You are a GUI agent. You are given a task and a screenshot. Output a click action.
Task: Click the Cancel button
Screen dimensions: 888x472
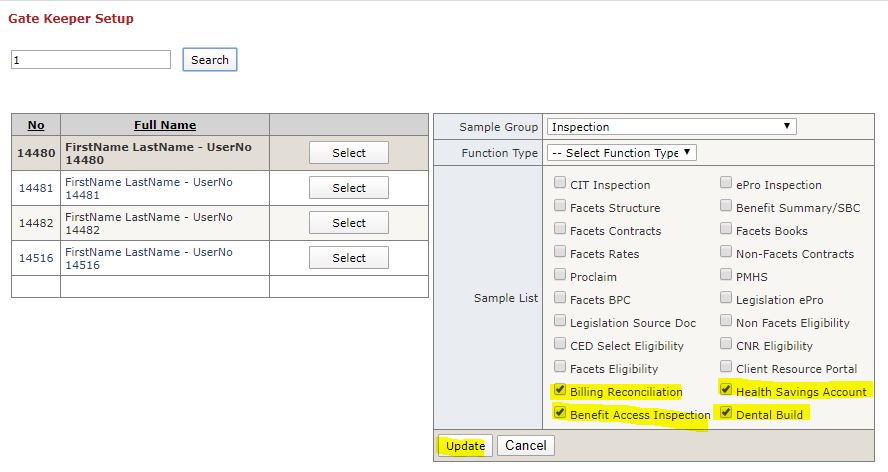pyautogui.click(x=525, y=446)
